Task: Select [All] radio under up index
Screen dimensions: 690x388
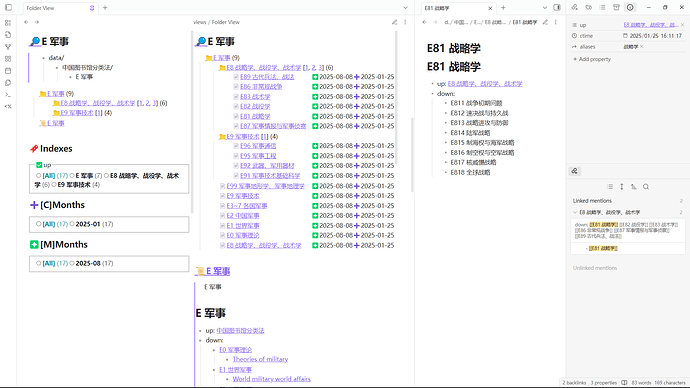Action: 39,176
